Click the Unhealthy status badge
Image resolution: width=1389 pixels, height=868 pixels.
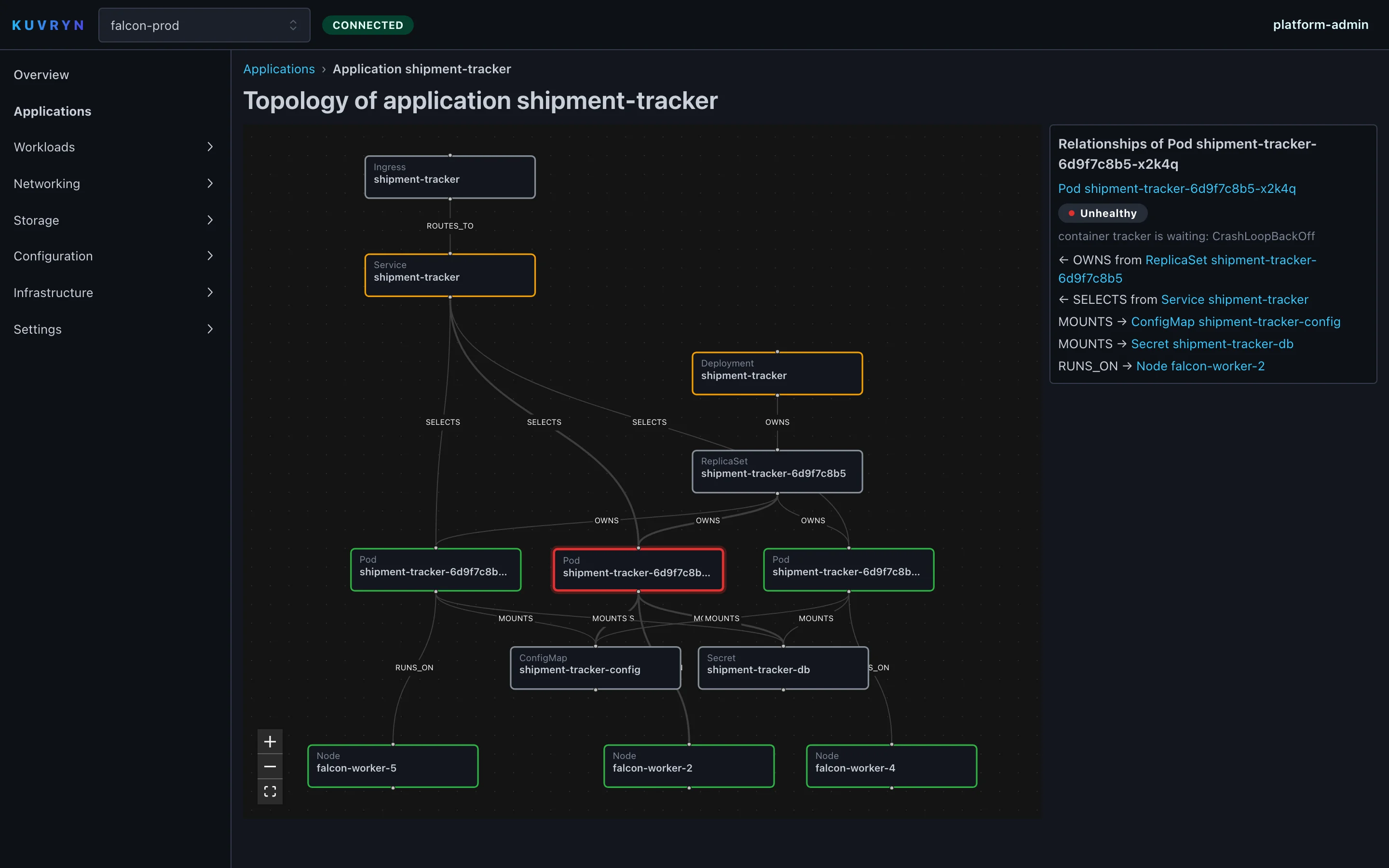(1103, 214)
